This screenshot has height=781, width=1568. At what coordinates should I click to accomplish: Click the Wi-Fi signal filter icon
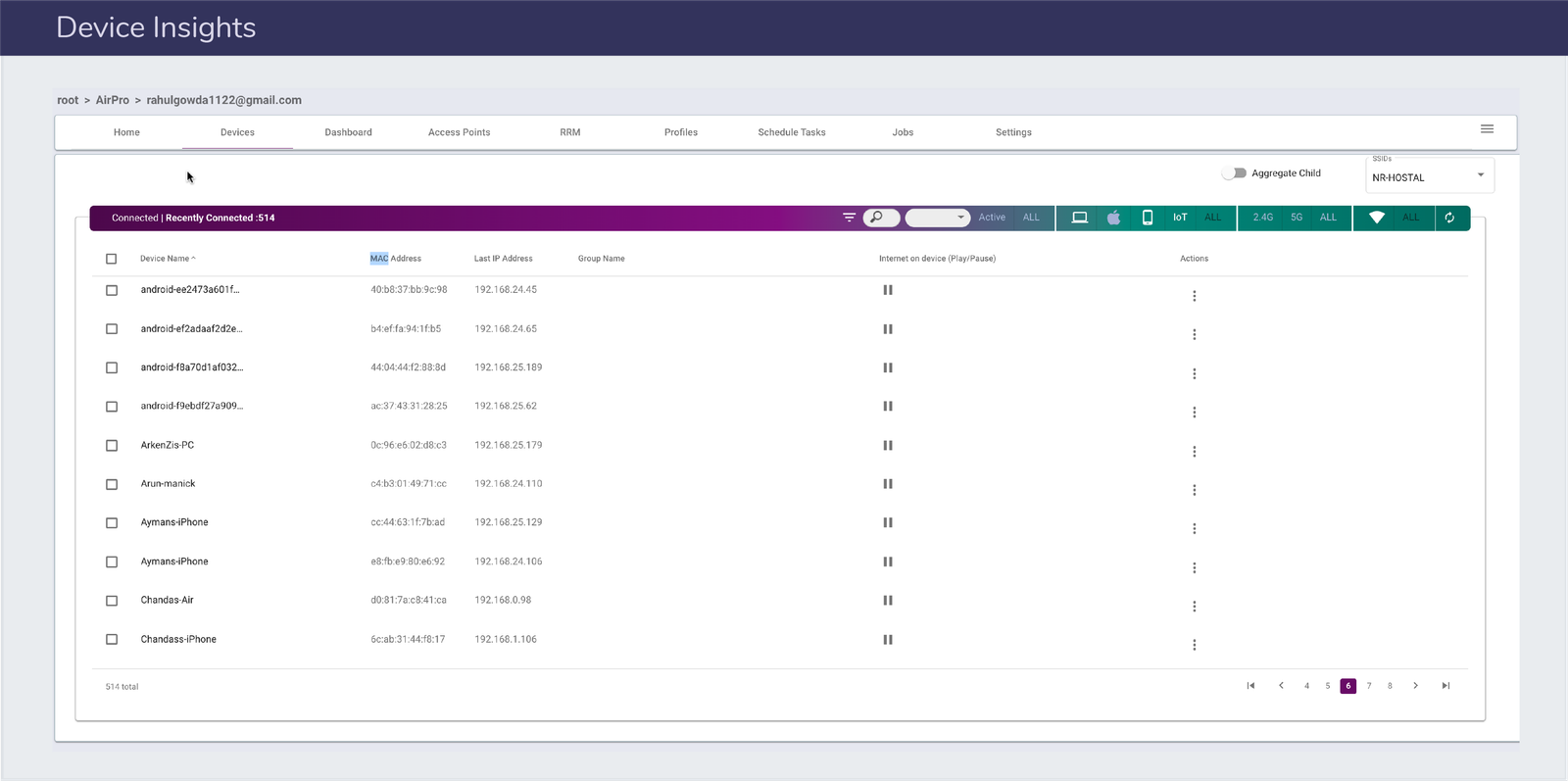(x=1376, y=218)
